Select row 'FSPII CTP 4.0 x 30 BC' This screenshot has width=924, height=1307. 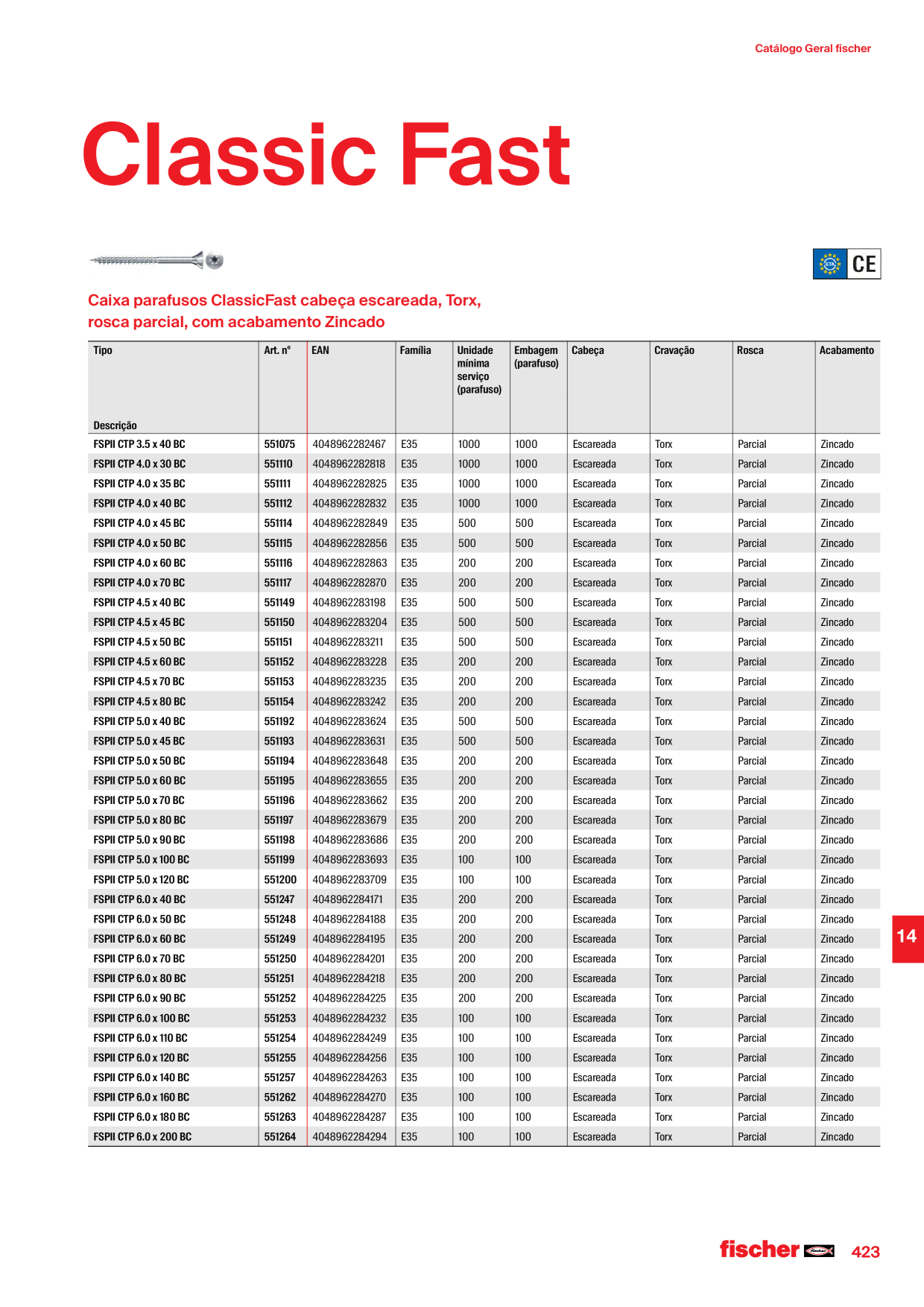click(484, 463)
